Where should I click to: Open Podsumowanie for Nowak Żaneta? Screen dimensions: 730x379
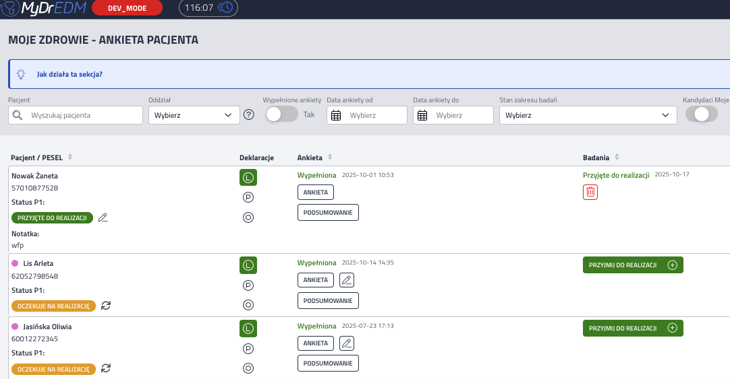click(328, 212)
